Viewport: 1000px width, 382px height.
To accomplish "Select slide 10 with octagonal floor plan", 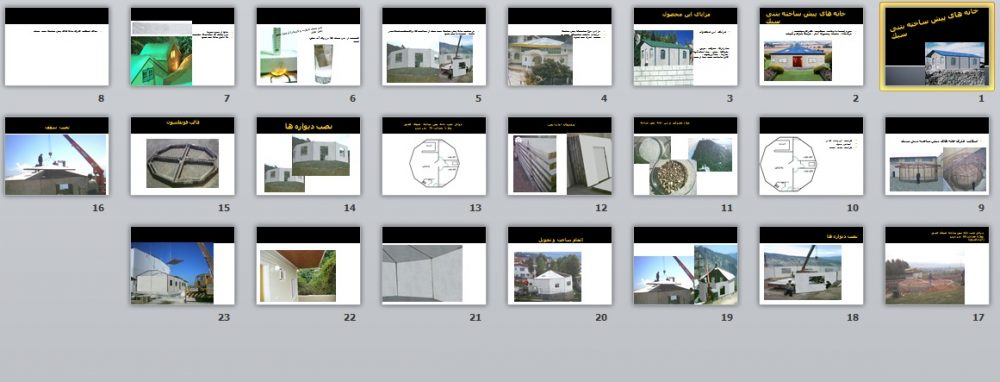I will [x=811, y=156].
